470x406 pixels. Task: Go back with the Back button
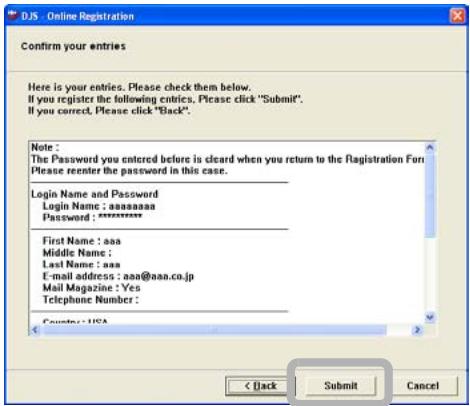(x=260, y=386)
